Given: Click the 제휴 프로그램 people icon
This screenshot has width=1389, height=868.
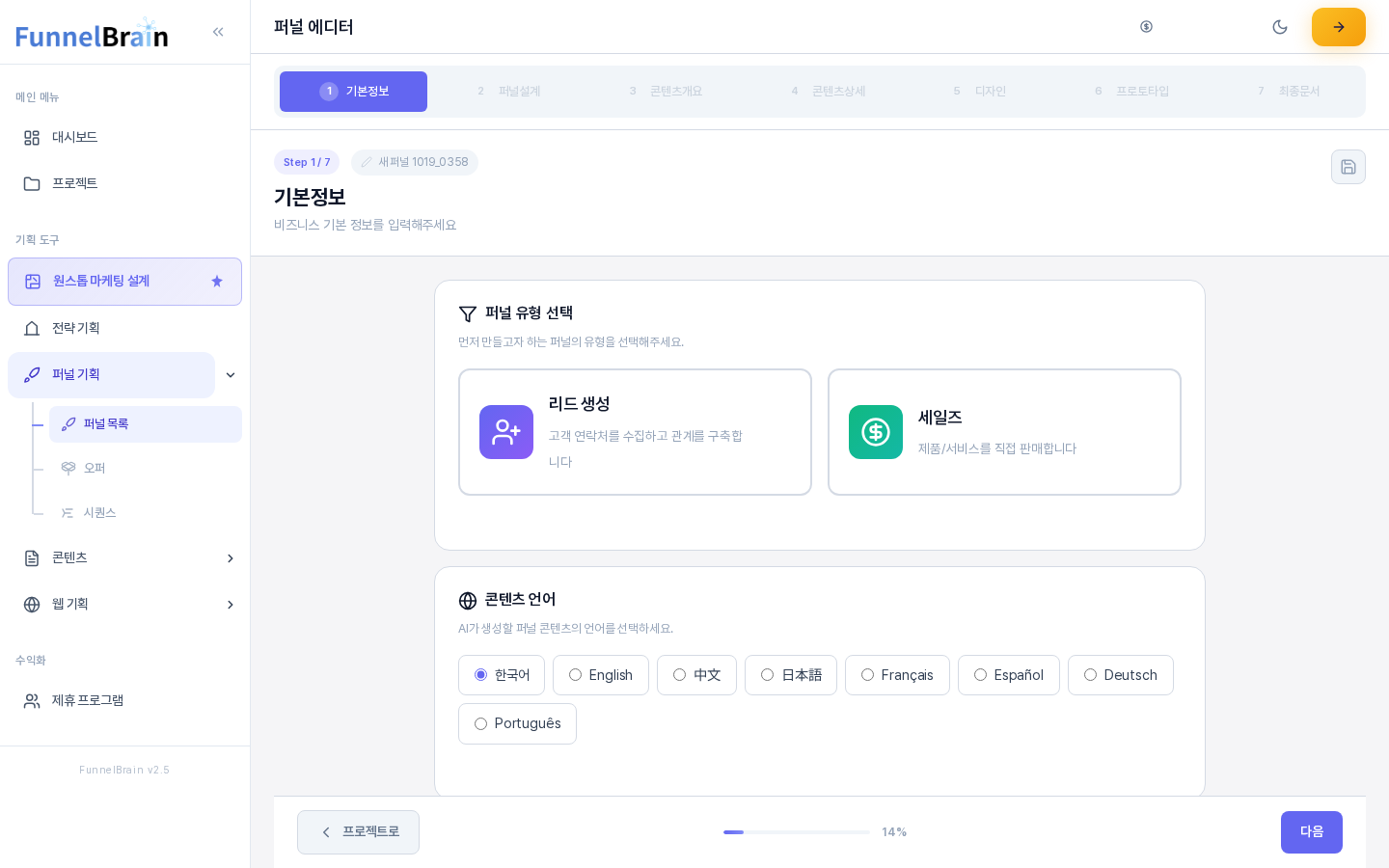Looking at the screenshot, I should [x=32, y=701].
